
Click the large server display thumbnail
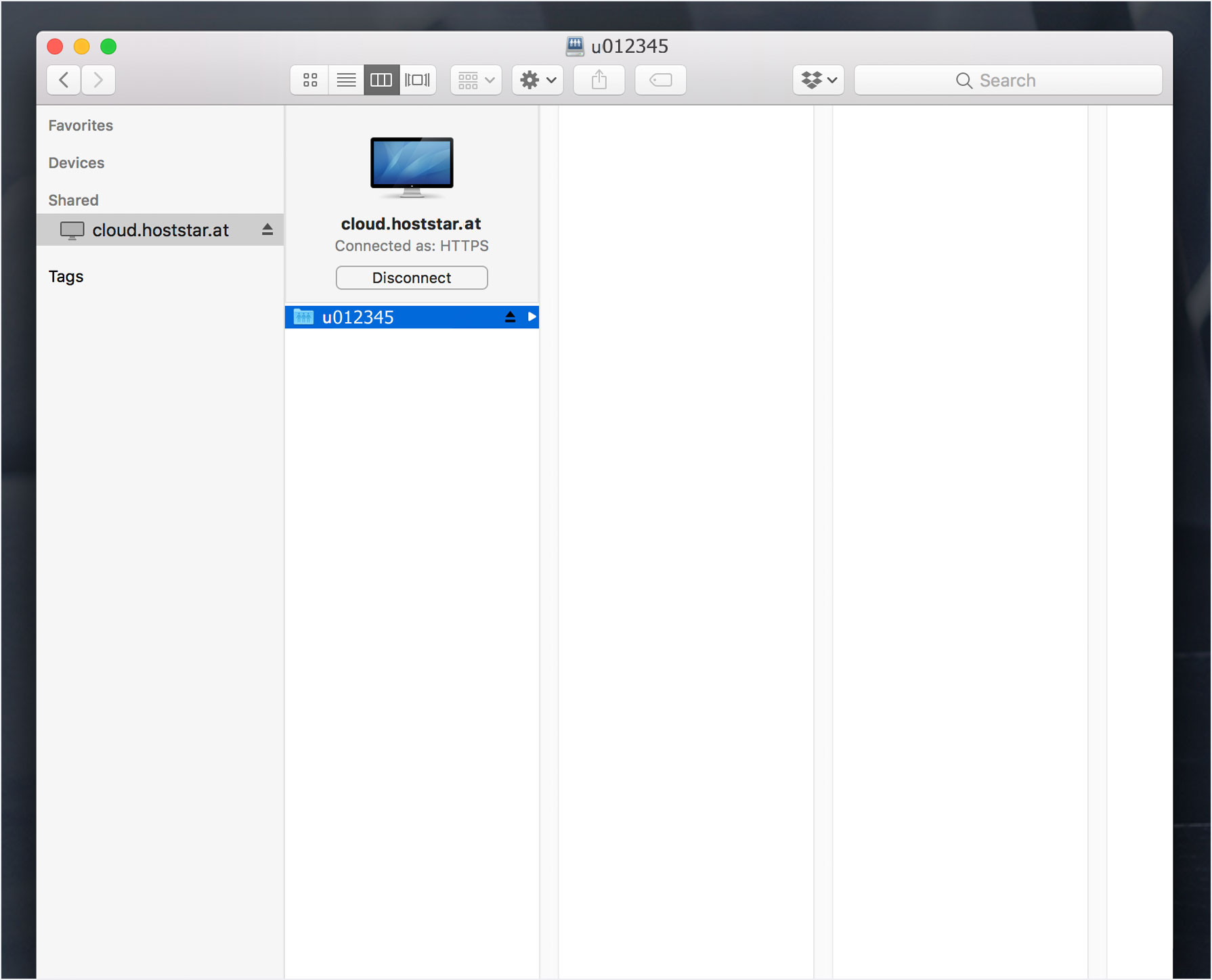point(412,167)
